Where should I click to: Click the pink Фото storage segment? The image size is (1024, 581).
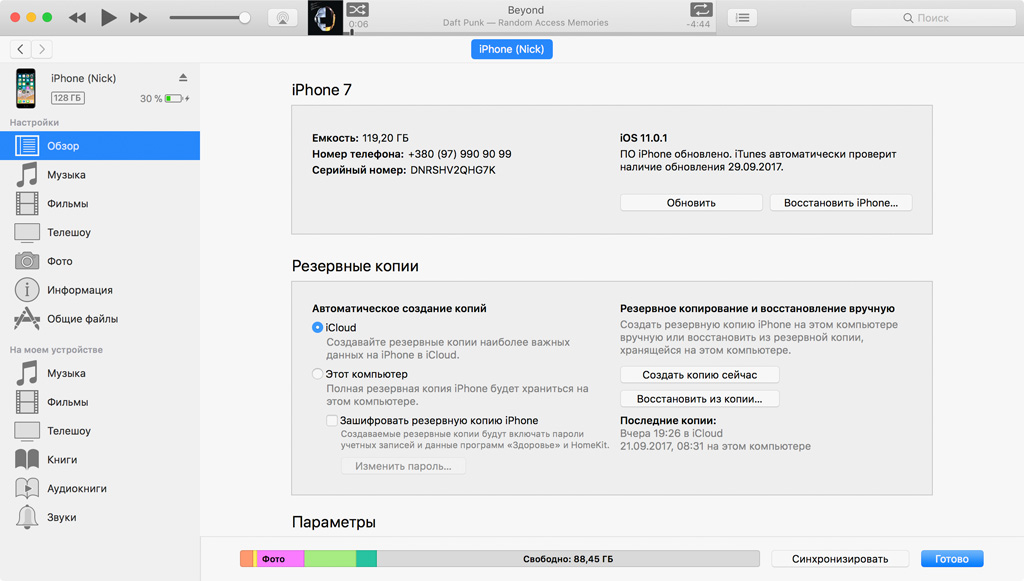tap(280, 559)
